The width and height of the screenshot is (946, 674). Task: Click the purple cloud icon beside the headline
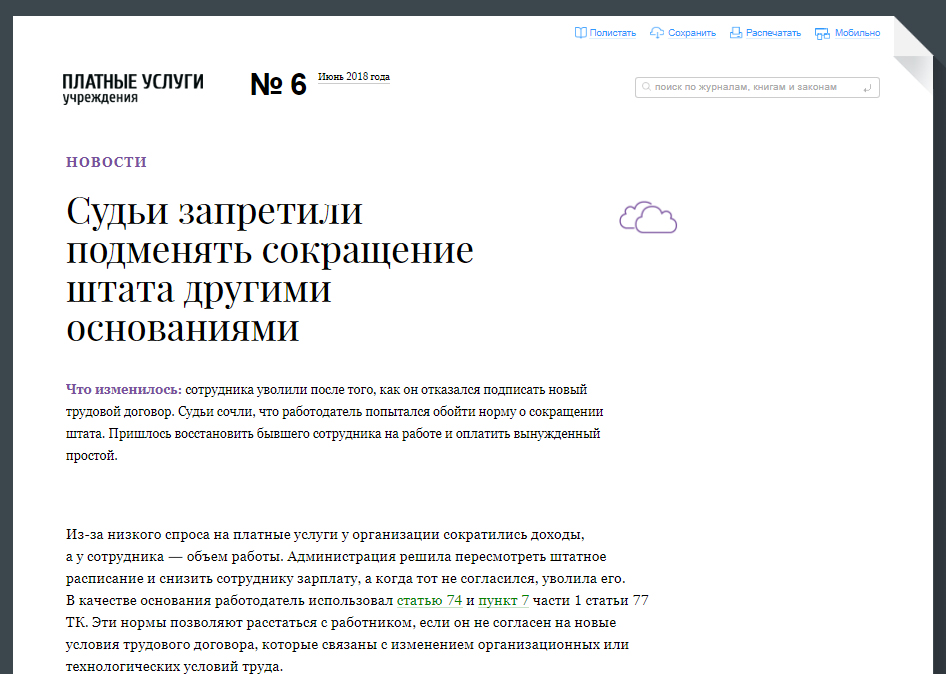648,217
